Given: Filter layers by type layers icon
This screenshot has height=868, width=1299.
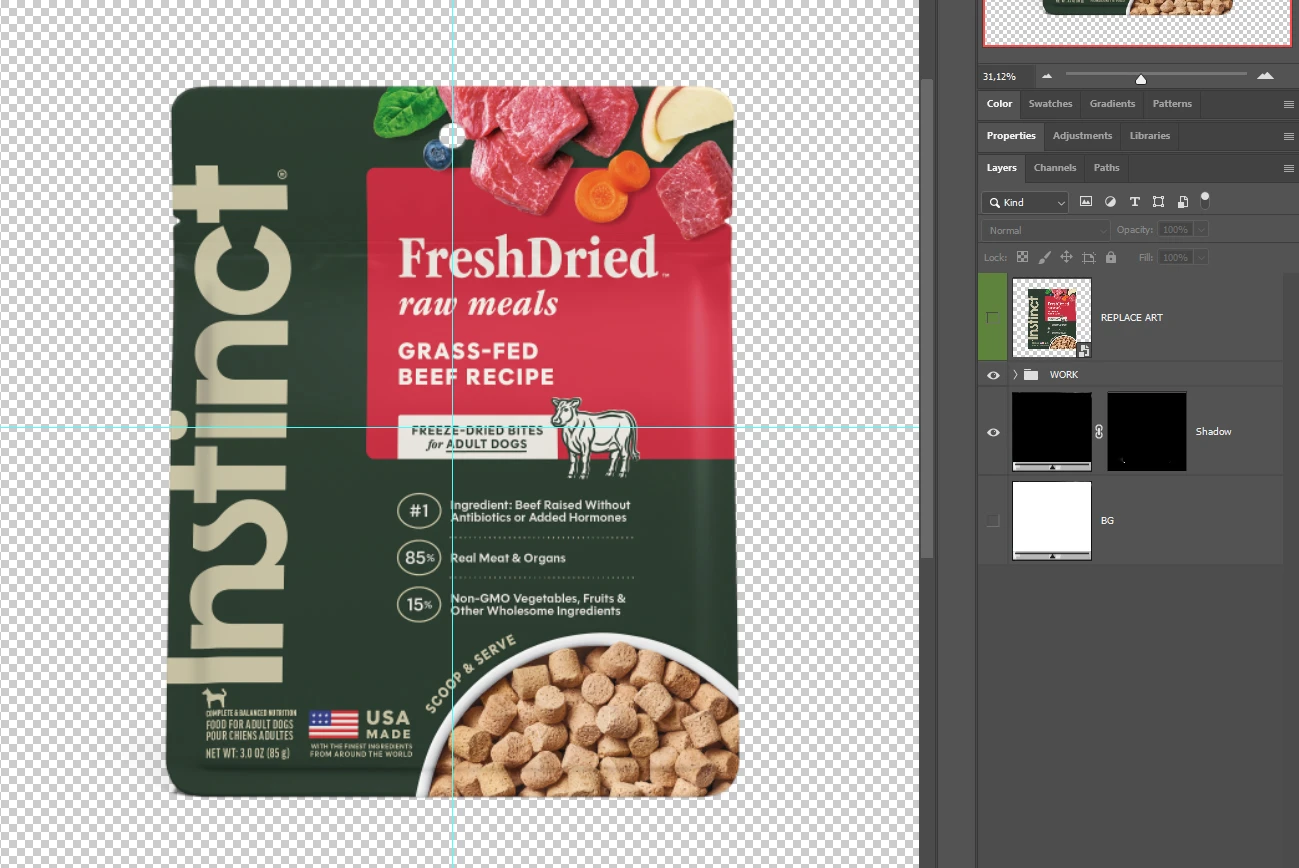Looking at the screenshot, I should (1134, 202).
